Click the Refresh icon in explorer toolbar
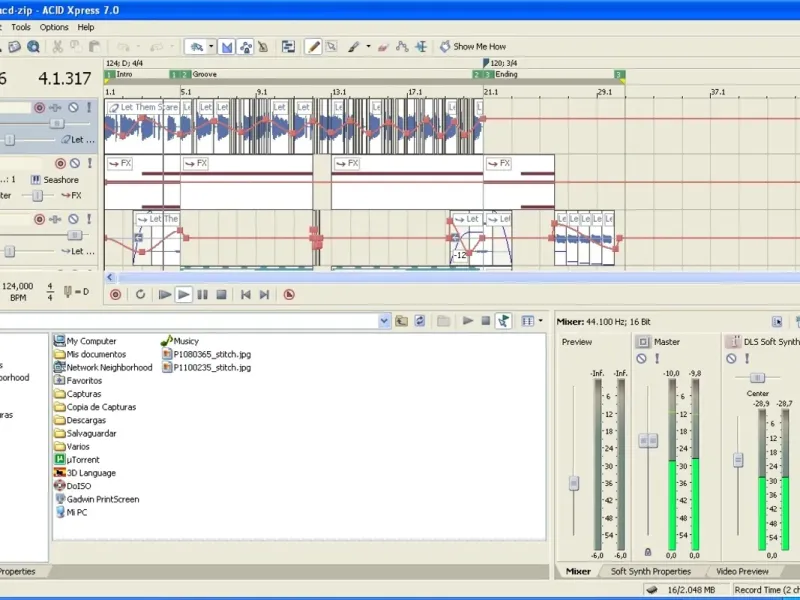The width and height of the screenshot is (800, 600). pyautogui.click(x=421, y=321)
